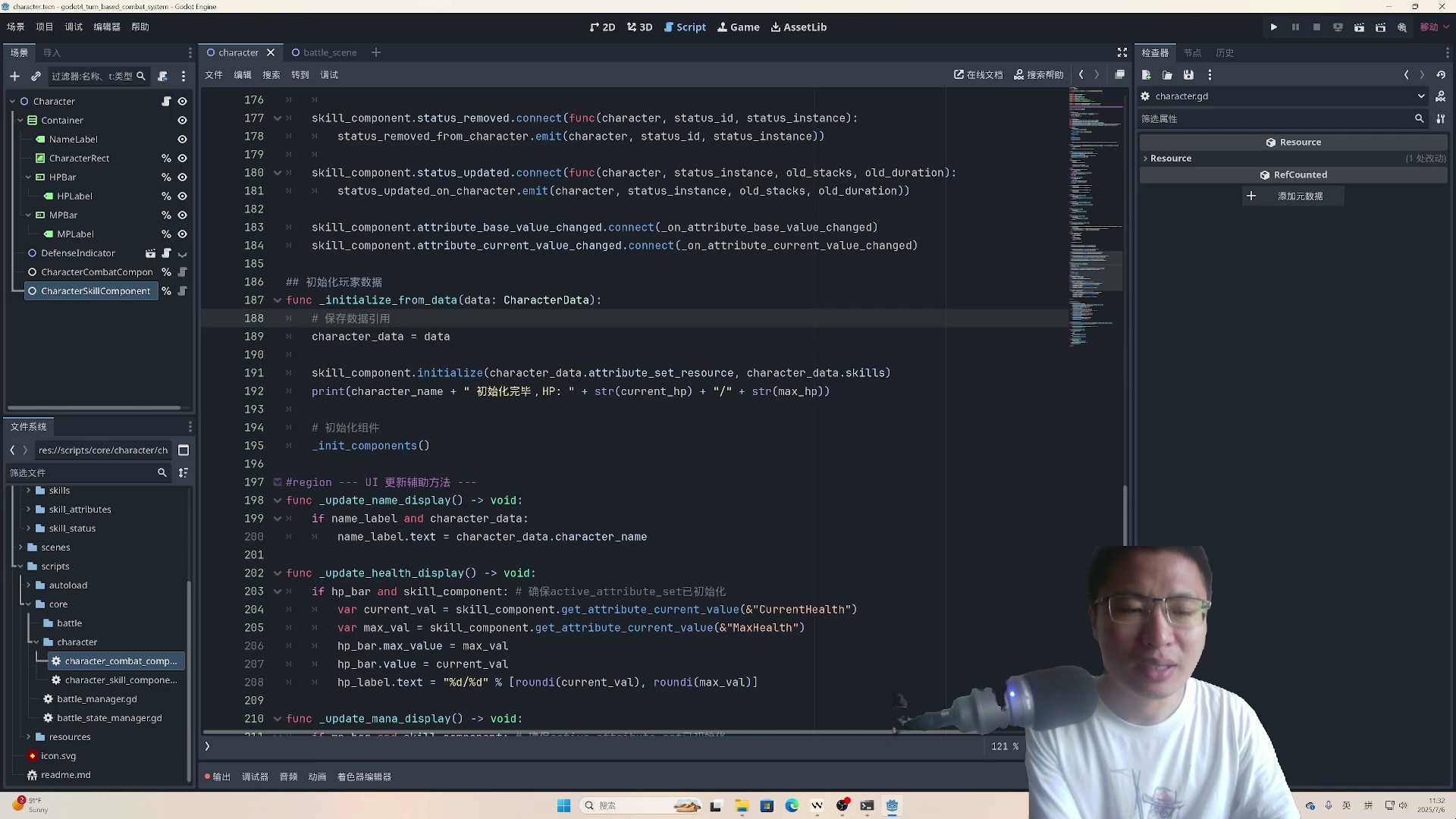Viewport: 1456px width, 819px height.
Task: Toggle file system split mode icon
Action: (184, 450)
